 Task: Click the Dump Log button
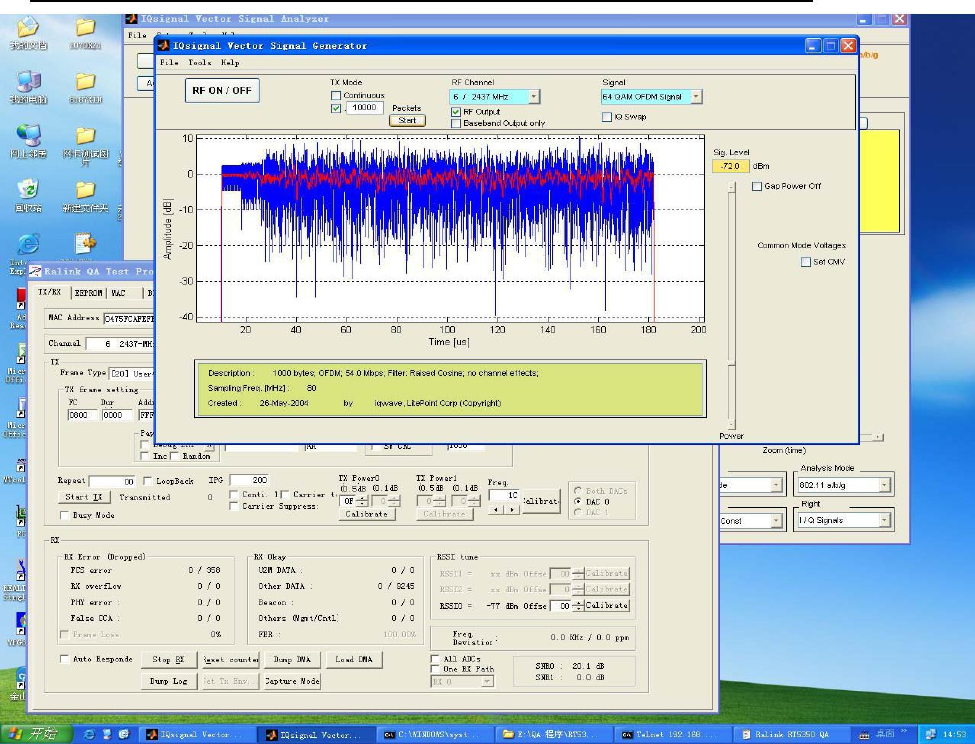(168, 681)
